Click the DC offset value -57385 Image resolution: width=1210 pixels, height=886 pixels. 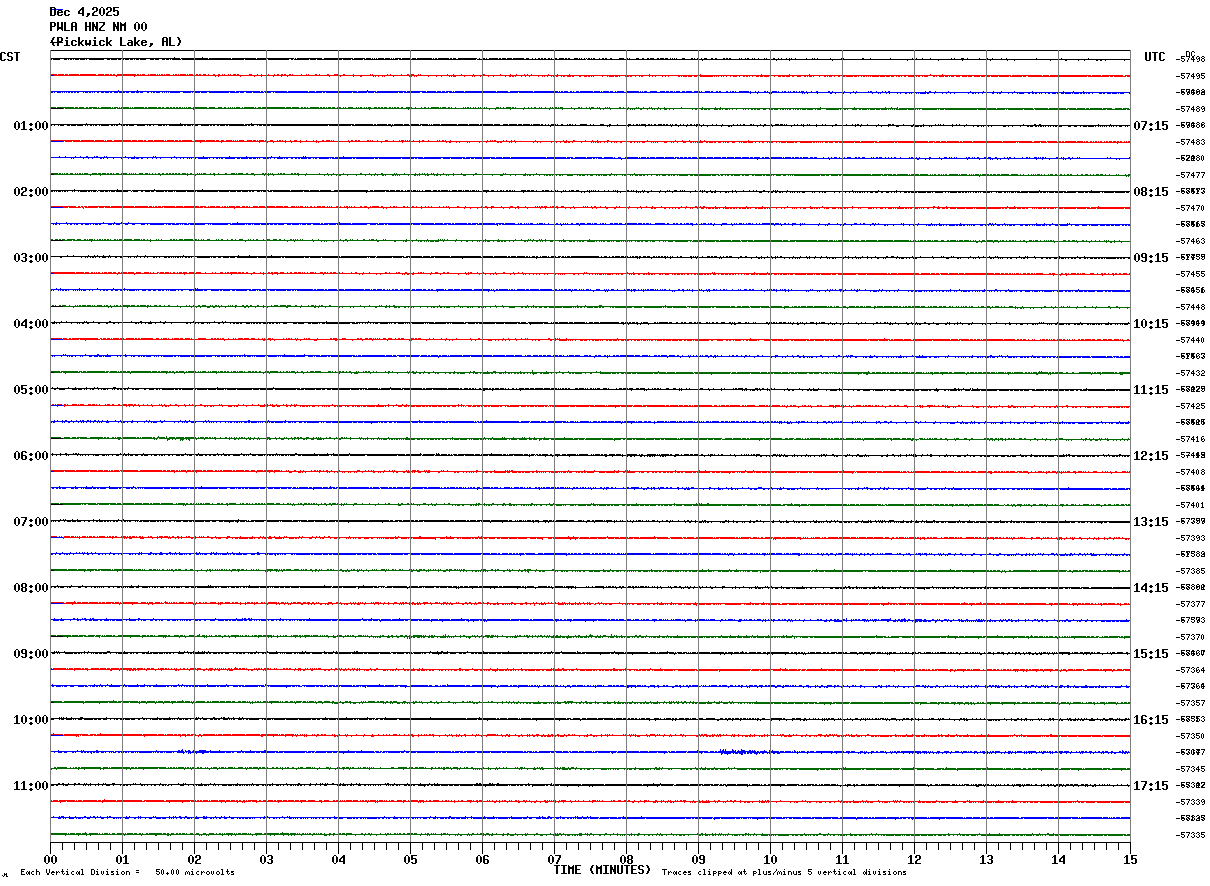click(1191, 571)
